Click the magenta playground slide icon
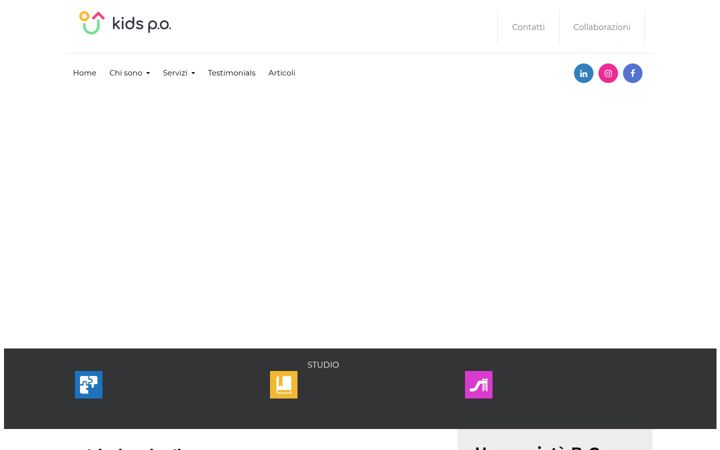This screenshot has width=720, height=450. [478, 385]
